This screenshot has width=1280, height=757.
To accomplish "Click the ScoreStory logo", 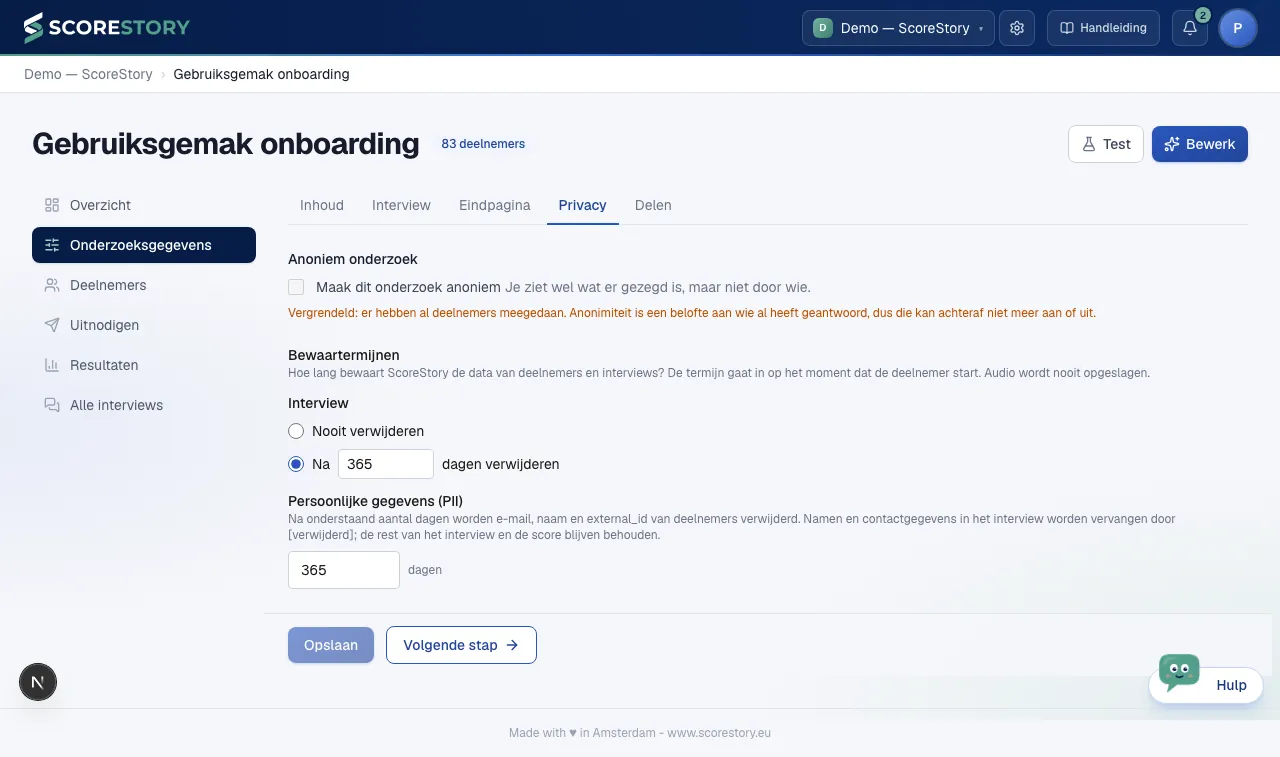I will [x=106, y=28].
